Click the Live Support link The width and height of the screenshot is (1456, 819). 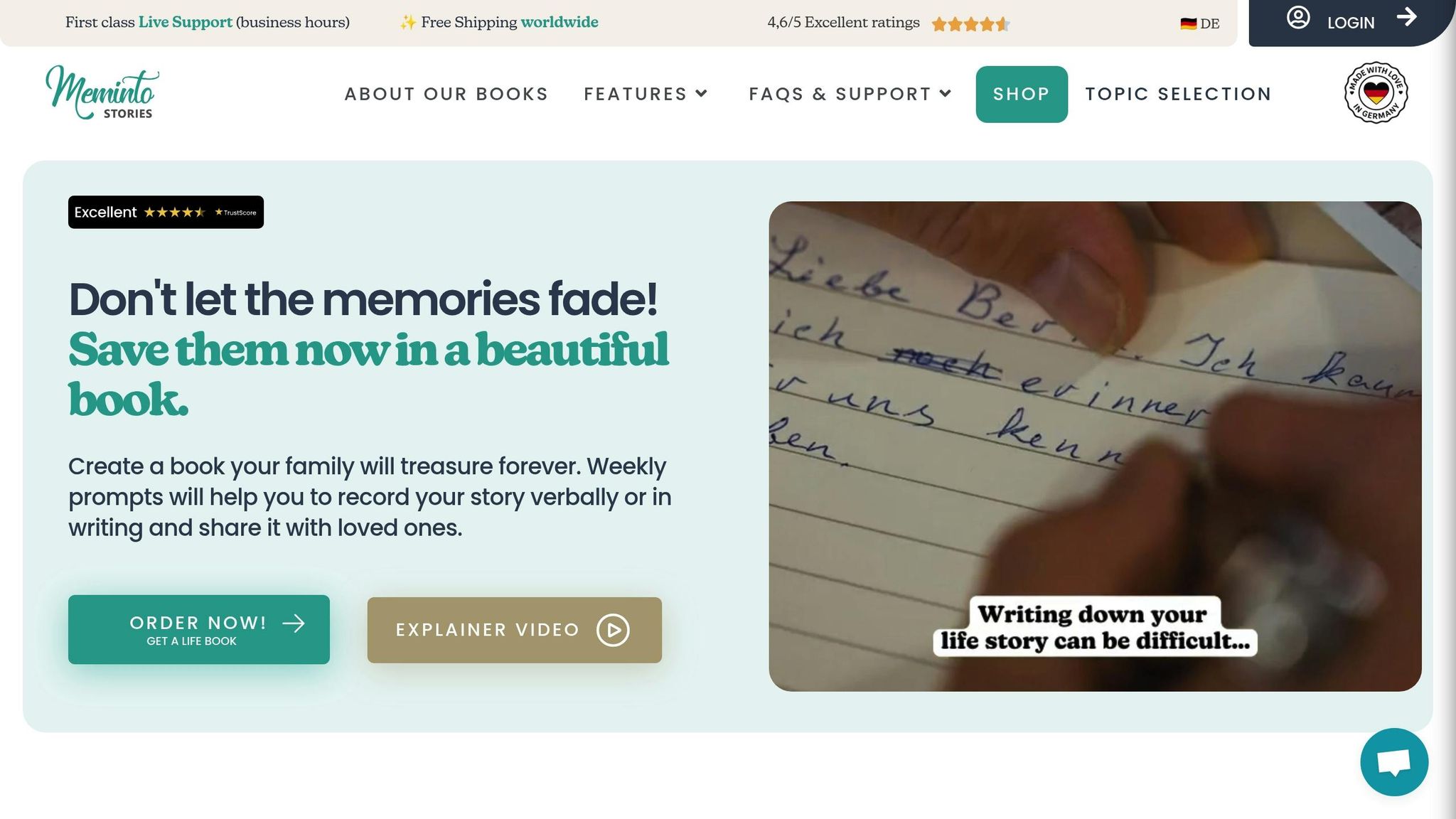(x=185, y=22)
